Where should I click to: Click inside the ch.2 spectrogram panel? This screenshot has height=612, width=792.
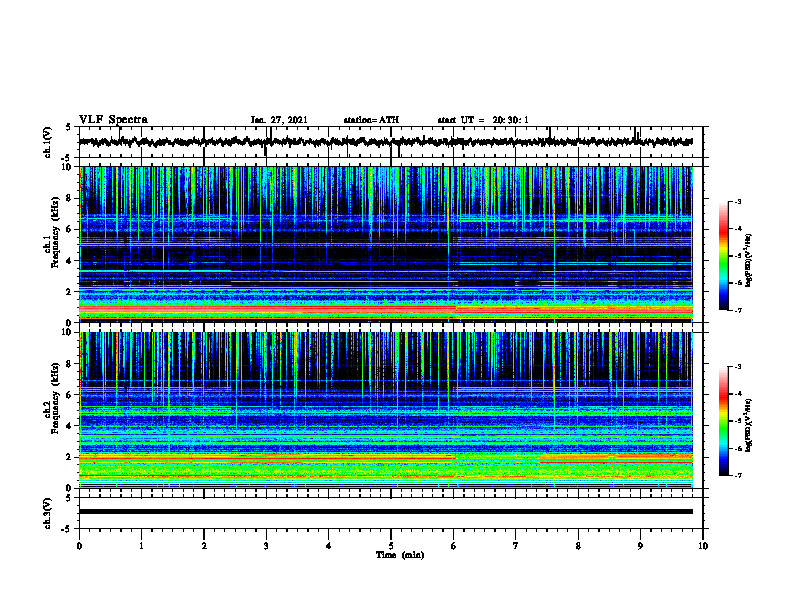click(x=385, y=410)
